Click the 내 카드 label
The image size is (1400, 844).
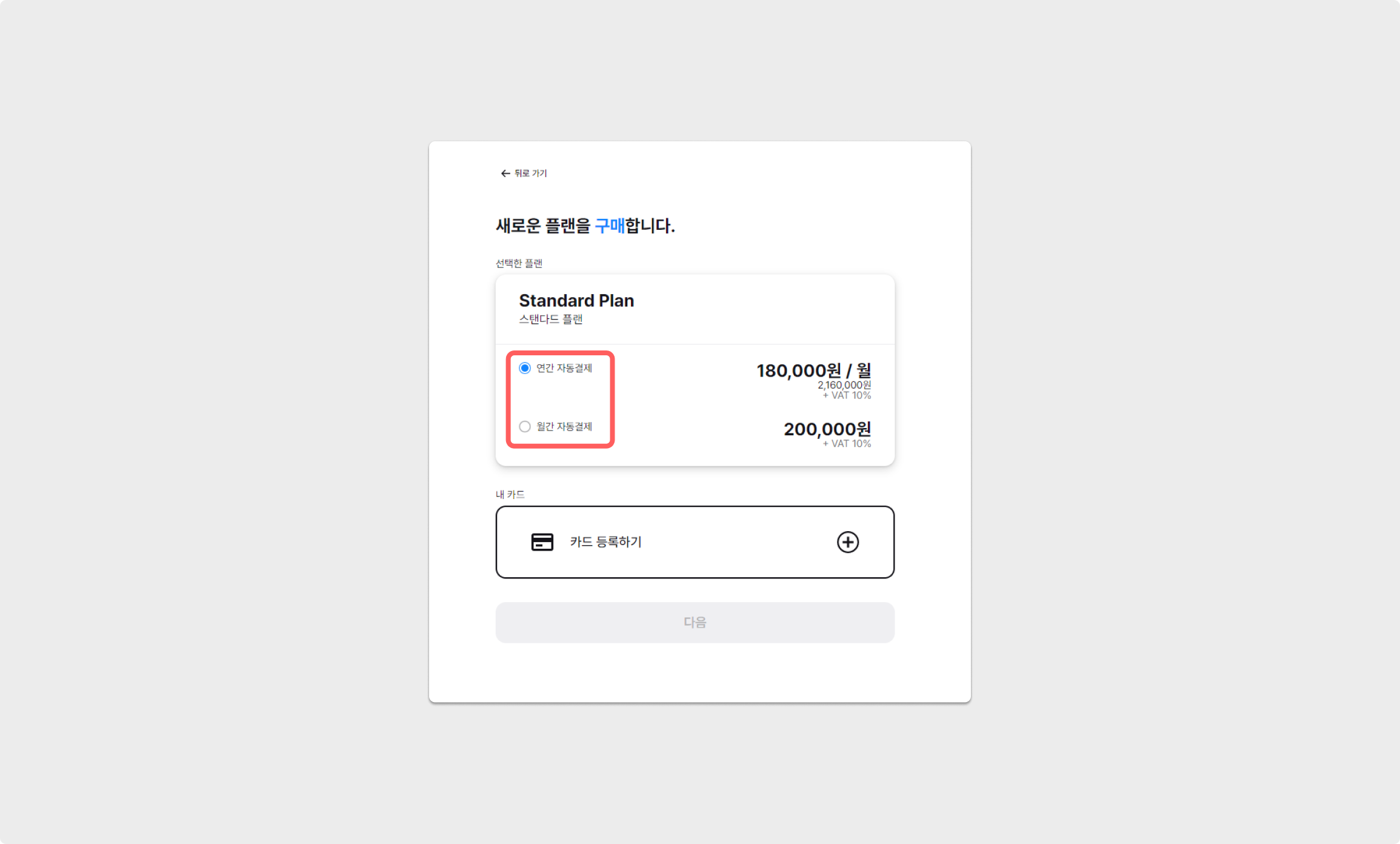[510, 495]
